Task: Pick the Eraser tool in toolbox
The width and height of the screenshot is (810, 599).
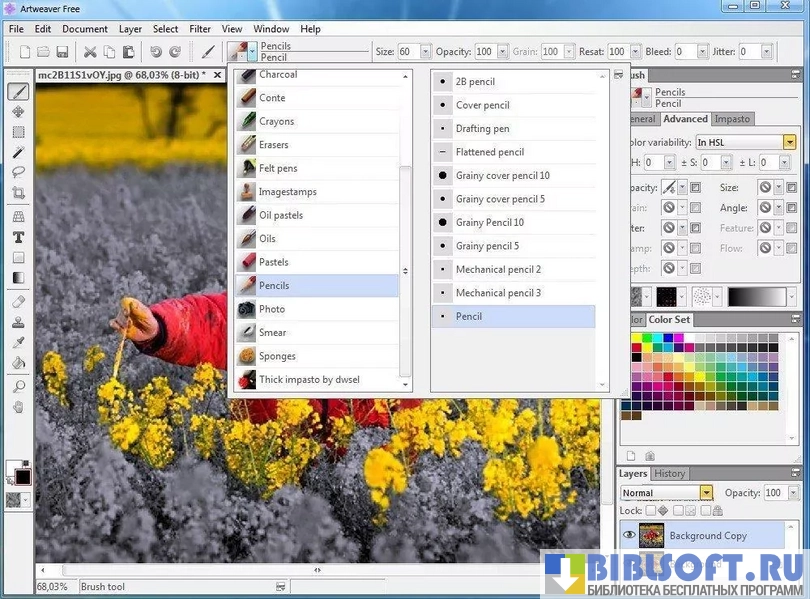Action: pyautogui.click(x=18, y=302)
